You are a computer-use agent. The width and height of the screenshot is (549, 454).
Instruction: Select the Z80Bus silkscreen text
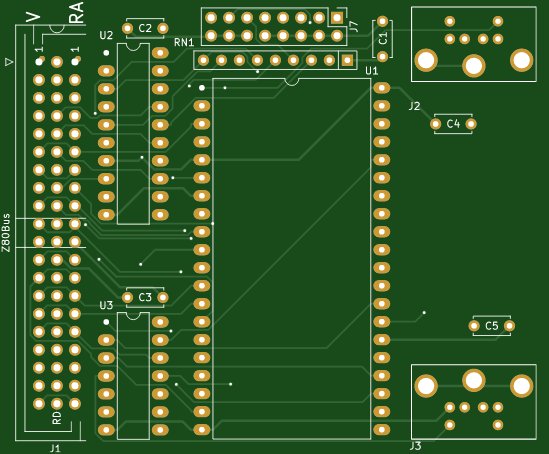click(6, 233)
